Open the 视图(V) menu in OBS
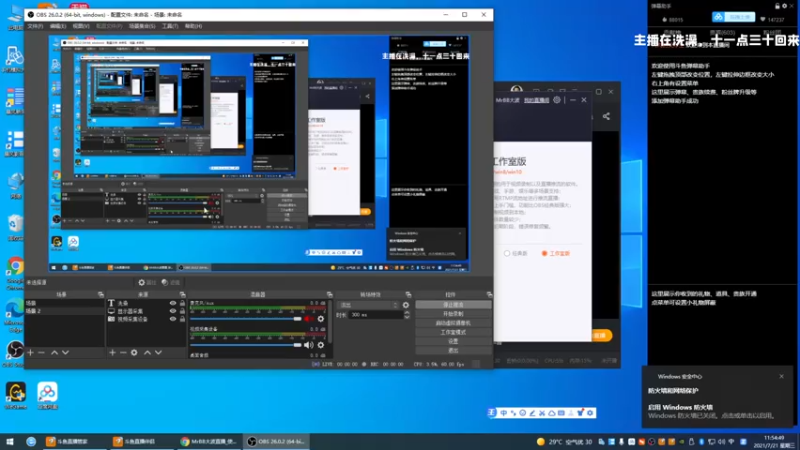 pos(81,26)
